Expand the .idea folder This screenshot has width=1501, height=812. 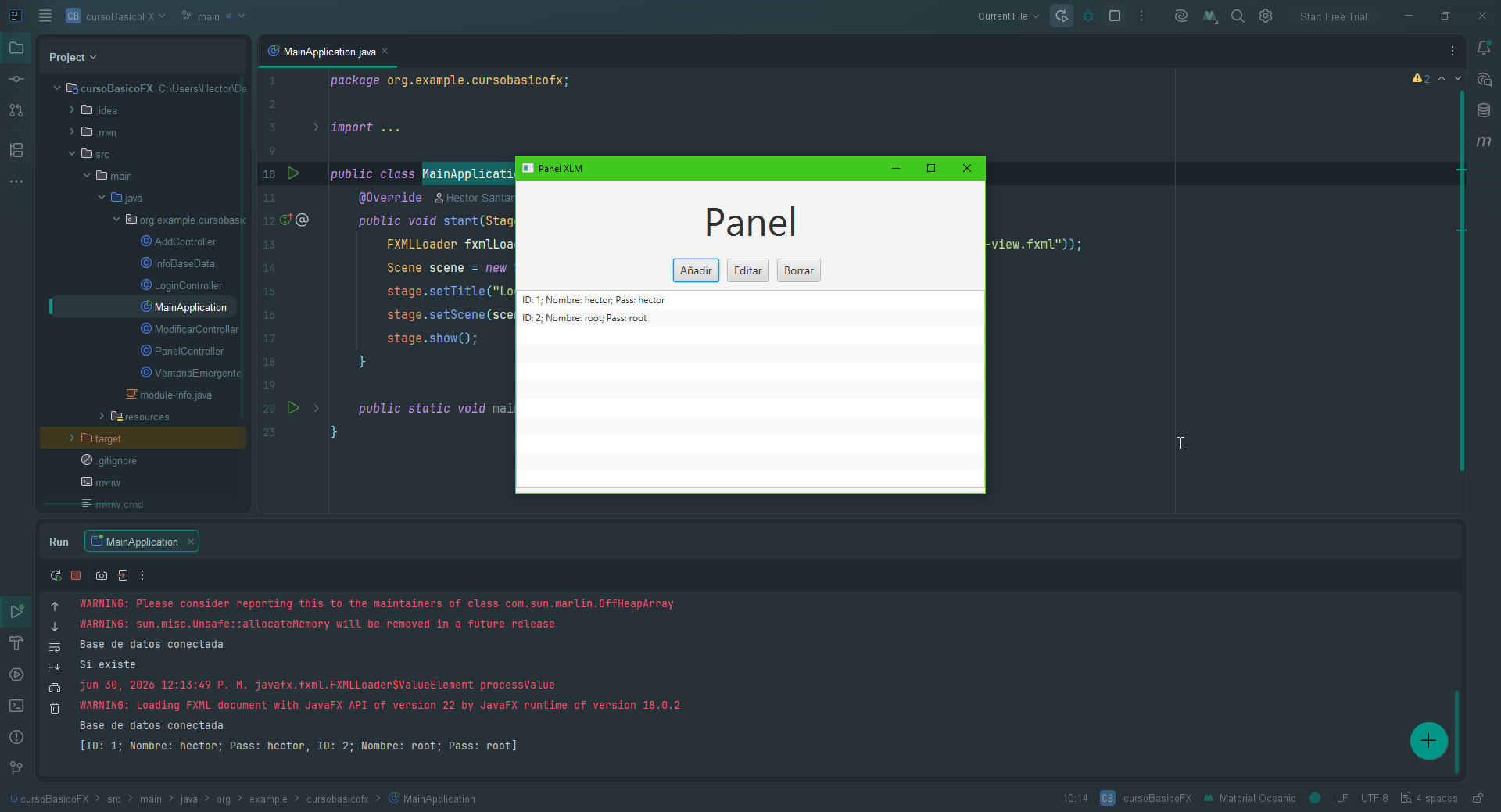72,110
